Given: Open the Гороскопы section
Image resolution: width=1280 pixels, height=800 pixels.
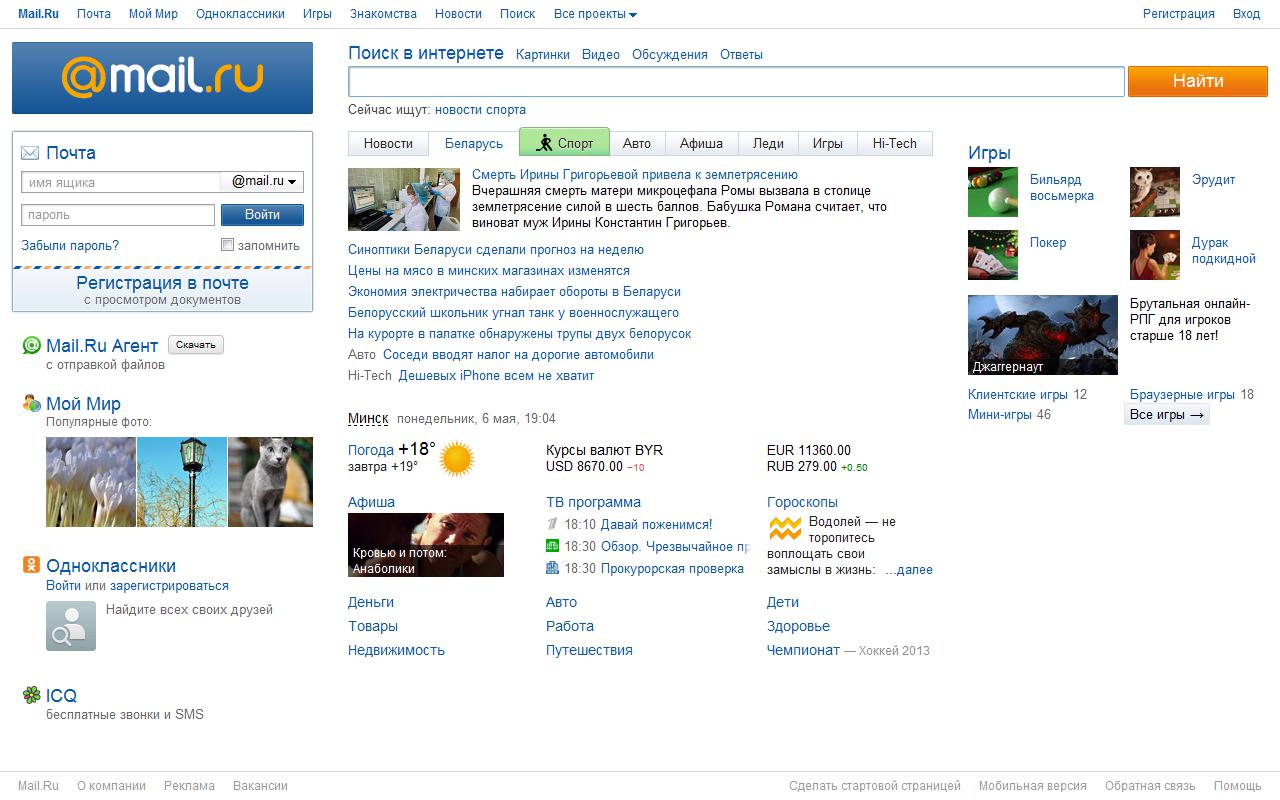Looking at the screenshot, I should point(802,502).
